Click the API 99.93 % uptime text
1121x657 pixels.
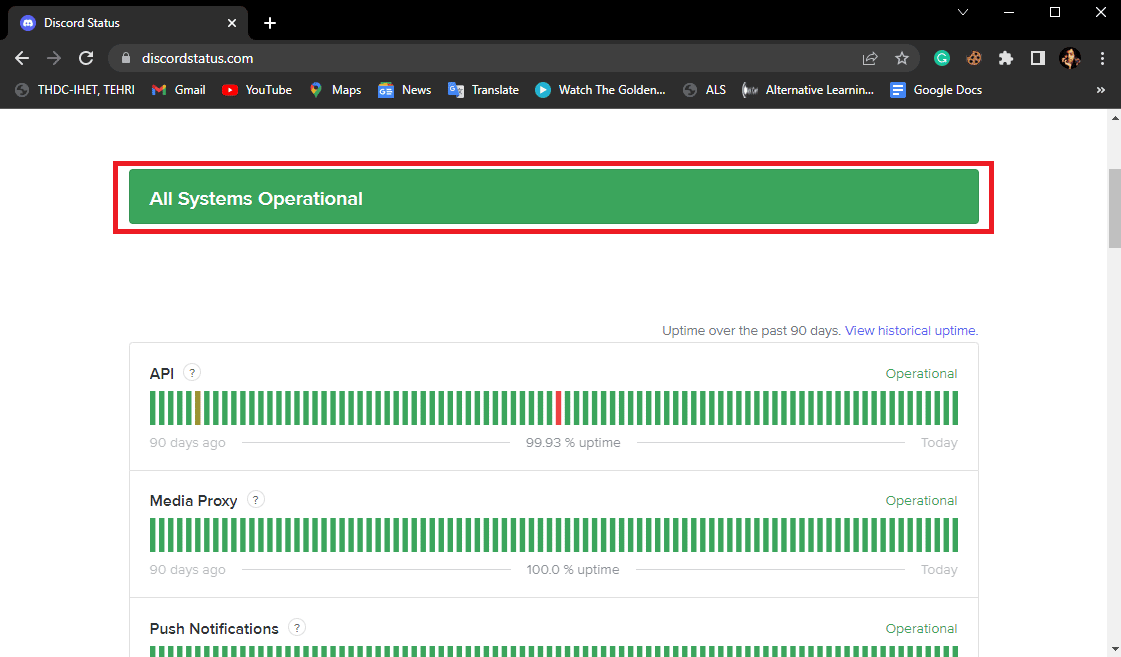tap(573, 443)
